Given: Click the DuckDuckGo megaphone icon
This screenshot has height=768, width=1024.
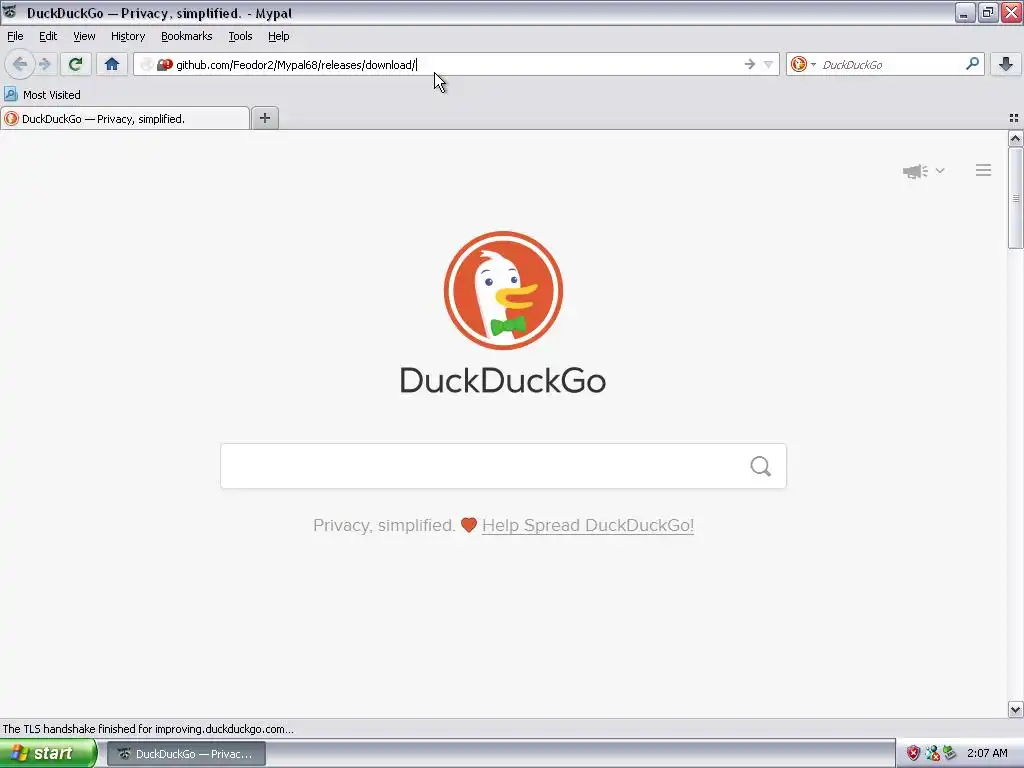Looking at the screenshot, I should pos(915,171).
